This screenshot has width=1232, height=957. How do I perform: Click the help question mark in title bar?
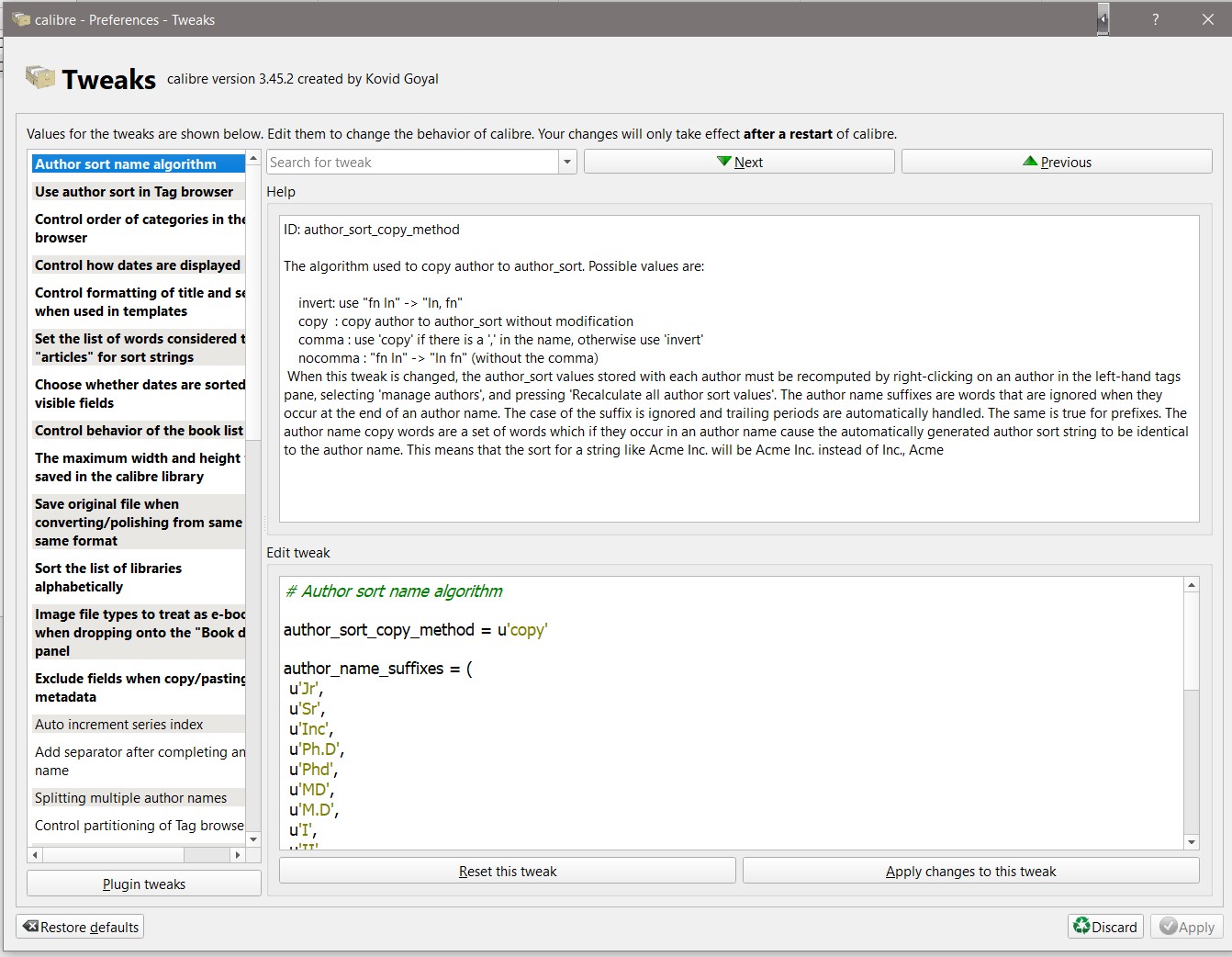coord(1156,19)
